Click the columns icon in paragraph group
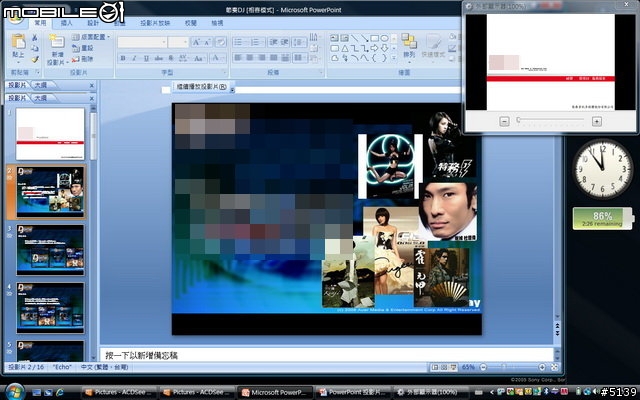Image resolution: width=640 pixels, height=400 pixels. (300, 58)
